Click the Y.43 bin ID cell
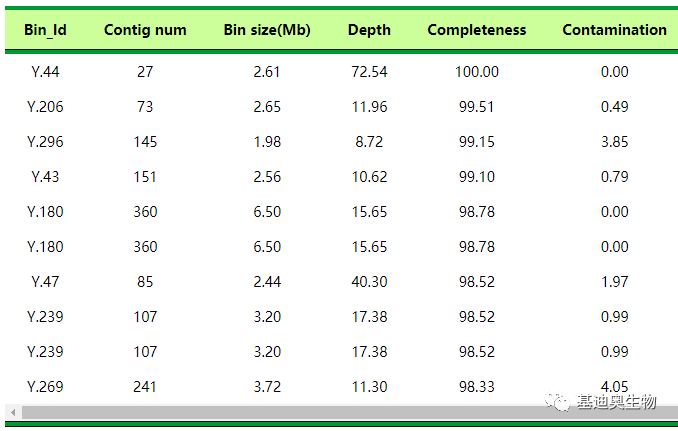 point(45,177)
